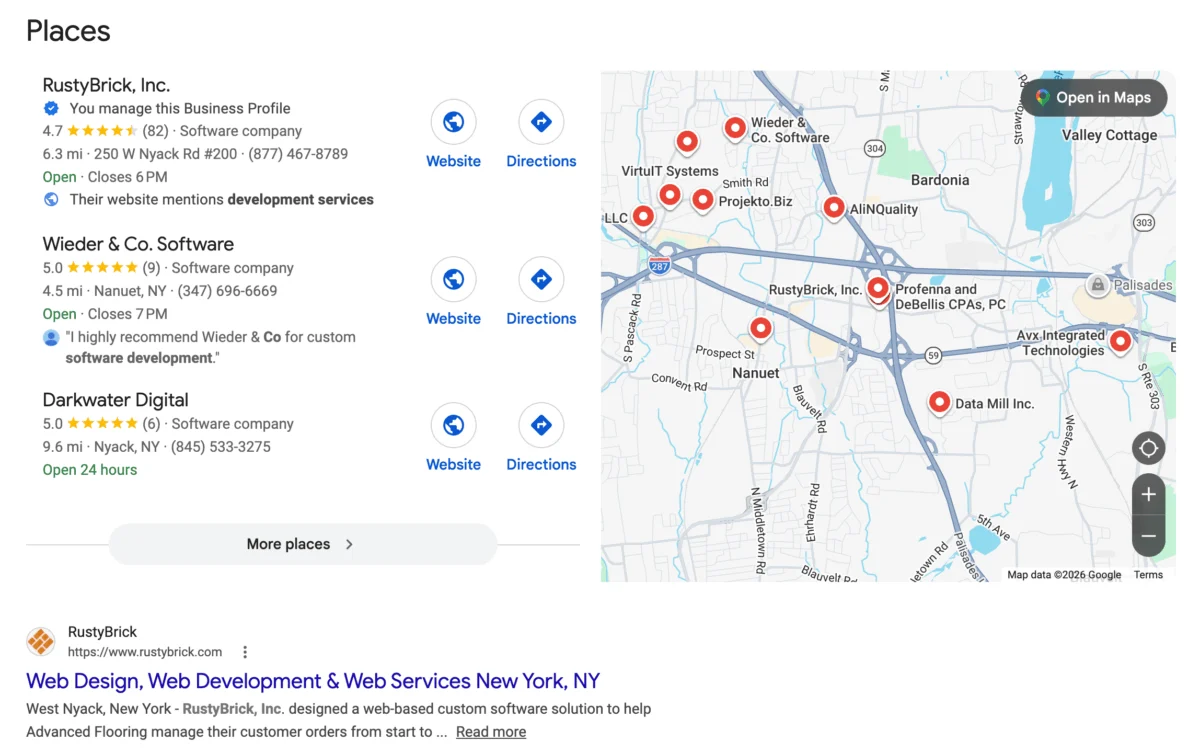The image size is (1200, 753).
Task: Click 'Their website mentions development services' text
Action: tap(222, 199)
